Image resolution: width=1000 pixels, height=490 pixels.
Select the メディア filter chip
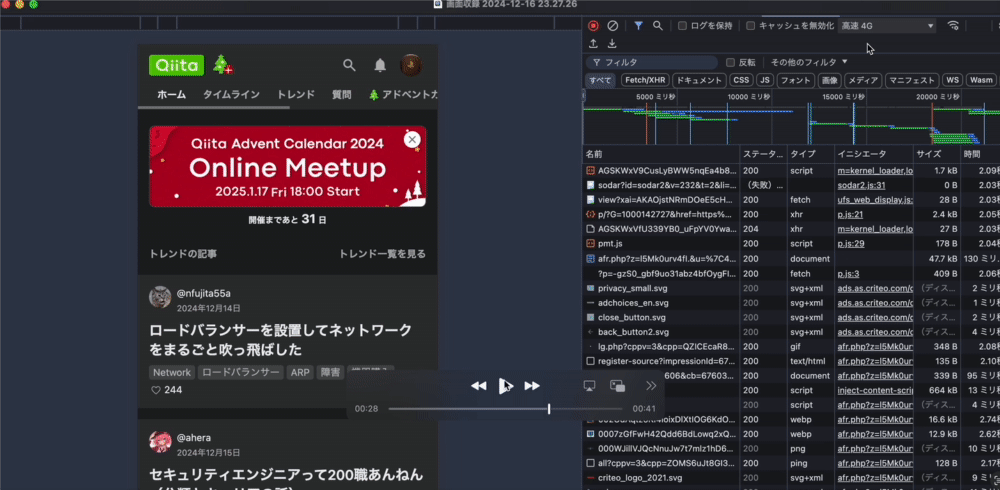[864, 80]
